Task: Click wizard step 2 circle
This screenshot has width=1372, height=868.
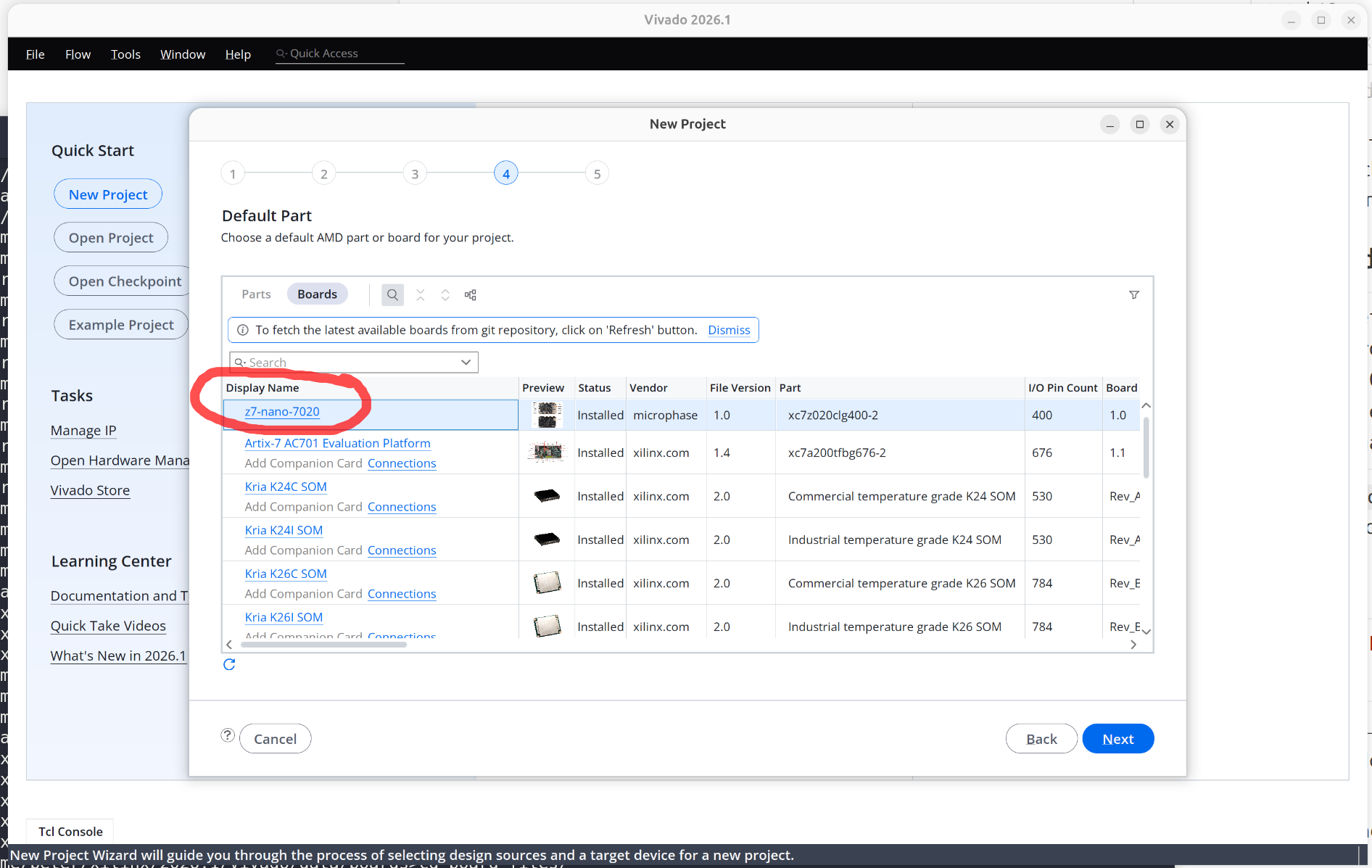Action: click(x=324, y=173)
